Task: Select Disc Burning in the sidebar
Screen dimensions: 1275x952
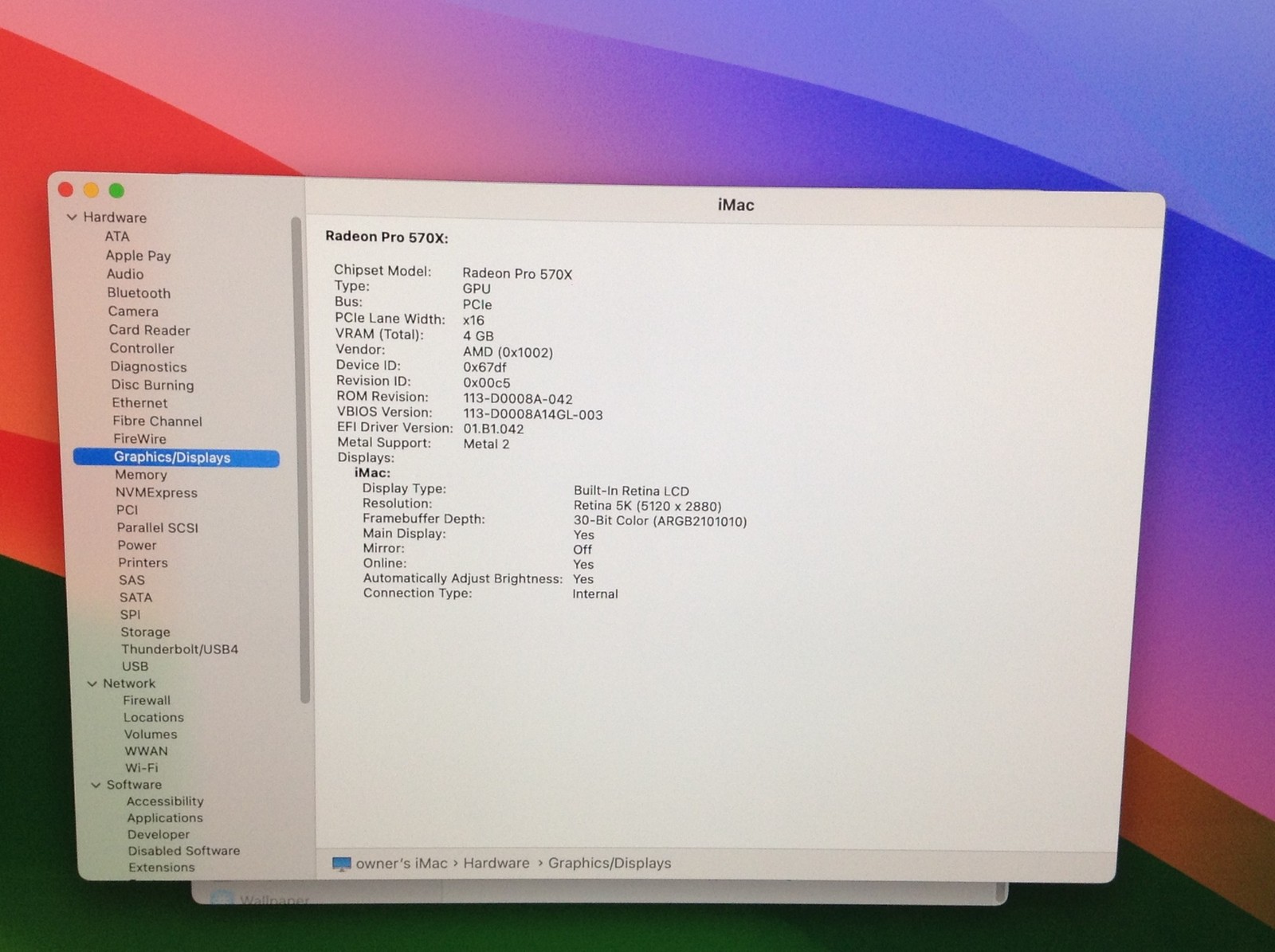Action: (x=152, y=385)
